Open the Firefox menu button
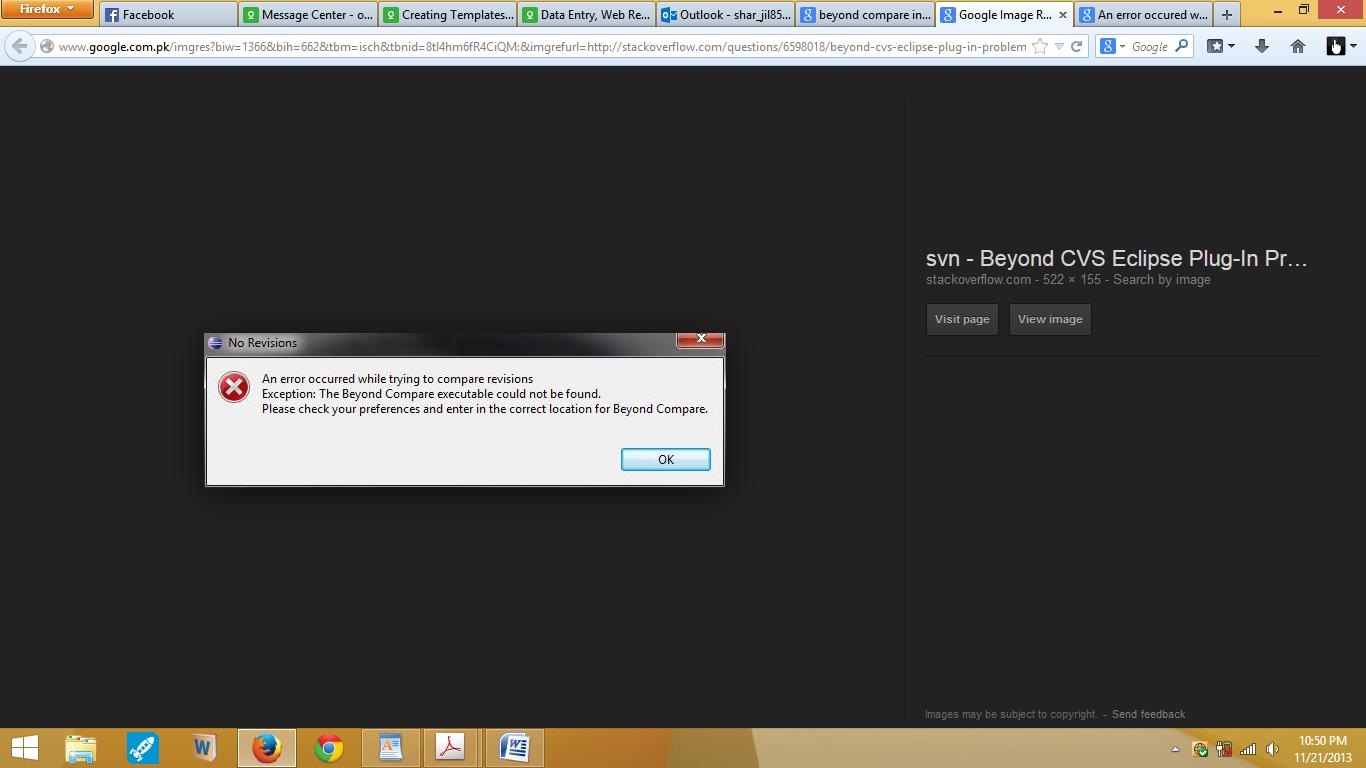 (x=47, y=9)
